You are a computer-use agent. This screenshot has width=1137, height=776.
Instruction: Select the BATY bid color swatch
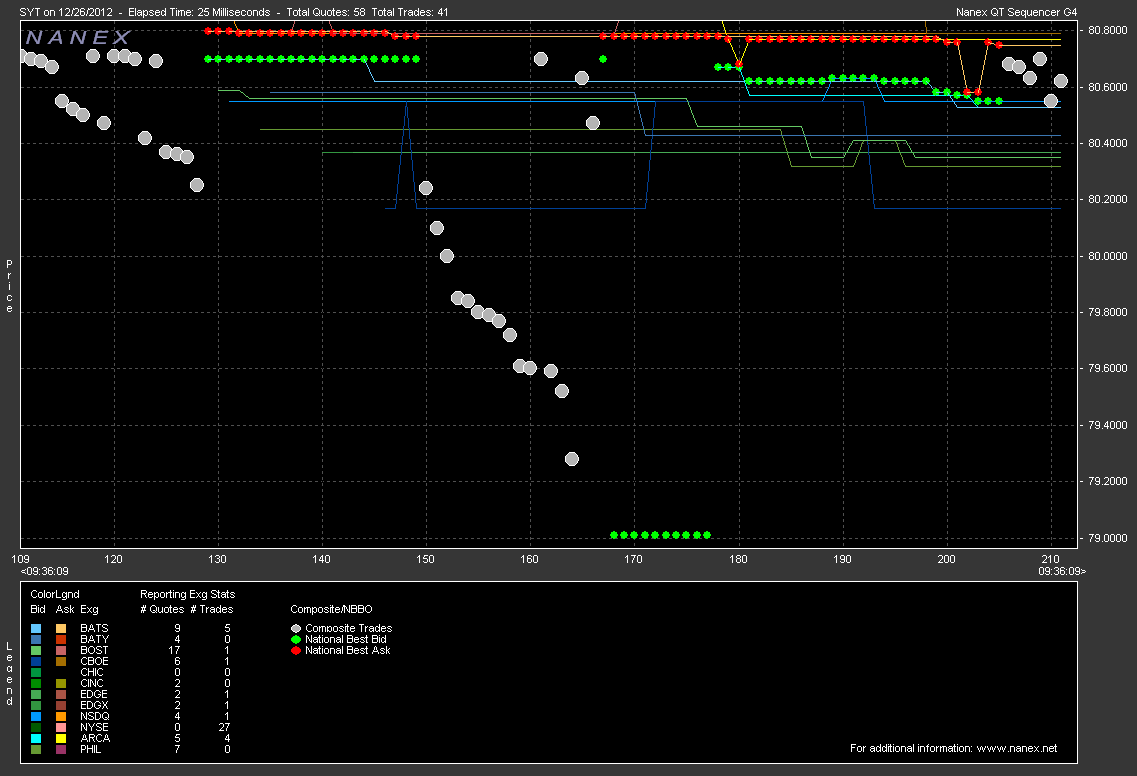[x=36, y=640]
